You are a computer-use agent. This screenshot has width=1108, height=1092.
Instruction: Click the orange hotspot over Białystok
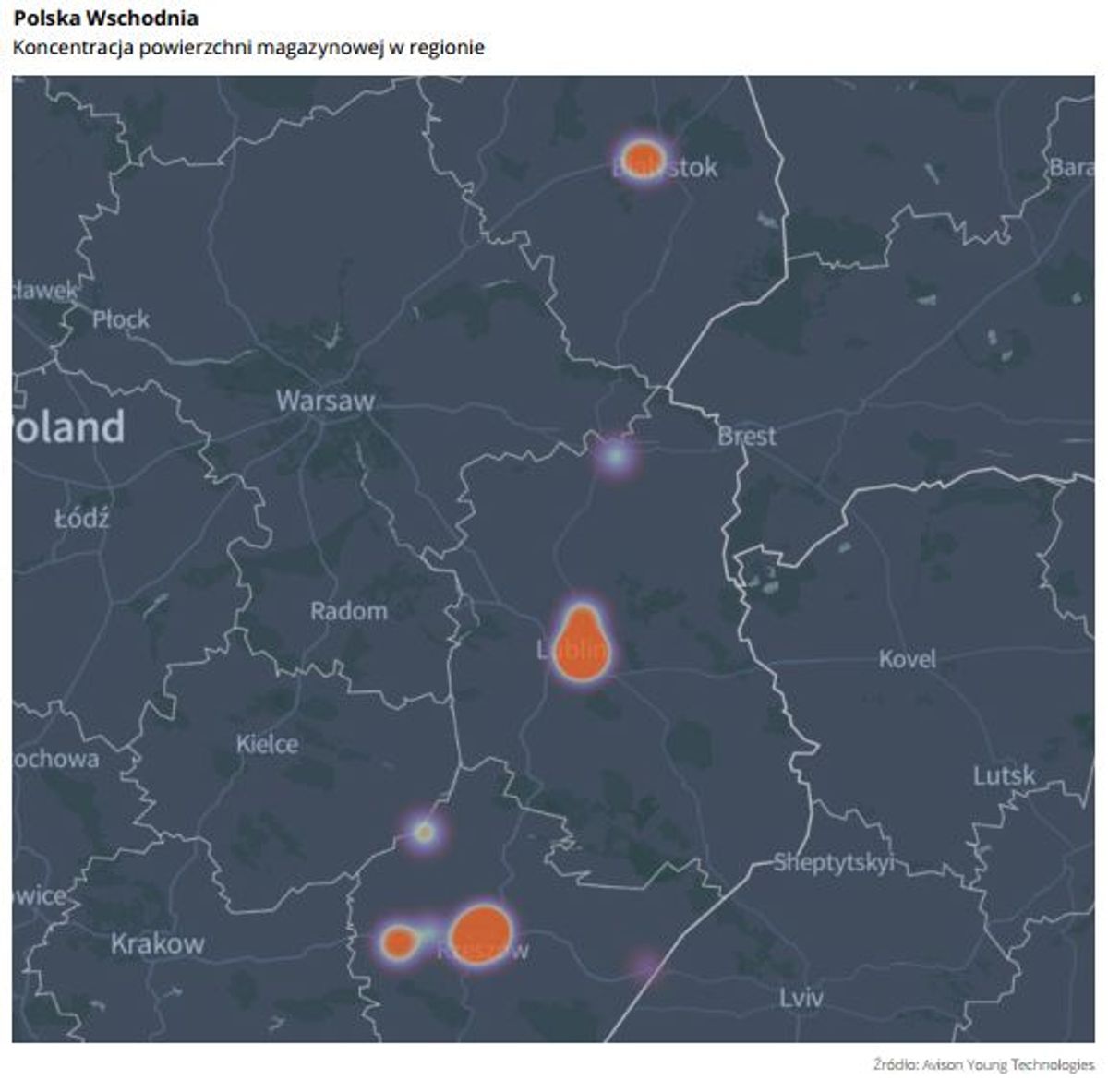pyautogui.click(x=643, y=156)
